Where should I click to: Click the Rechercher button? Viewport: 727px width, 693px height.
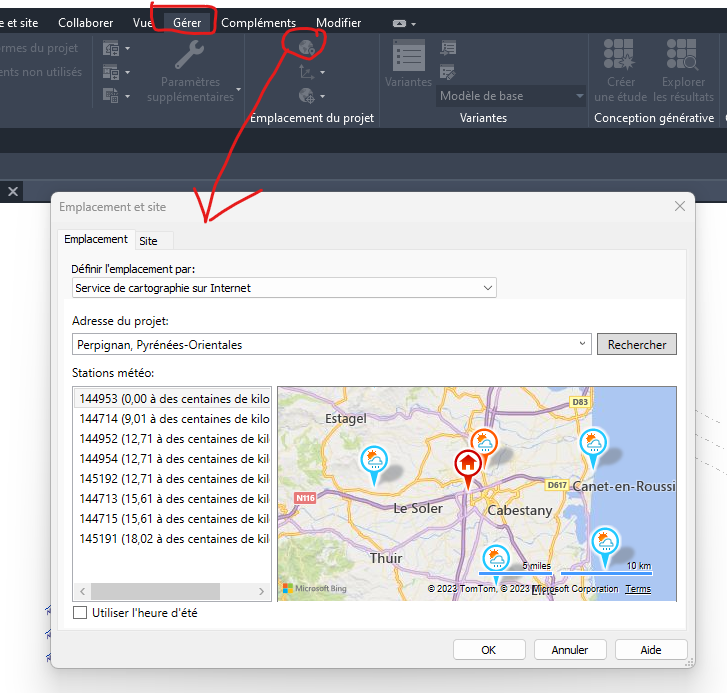(x=637, y=344)
